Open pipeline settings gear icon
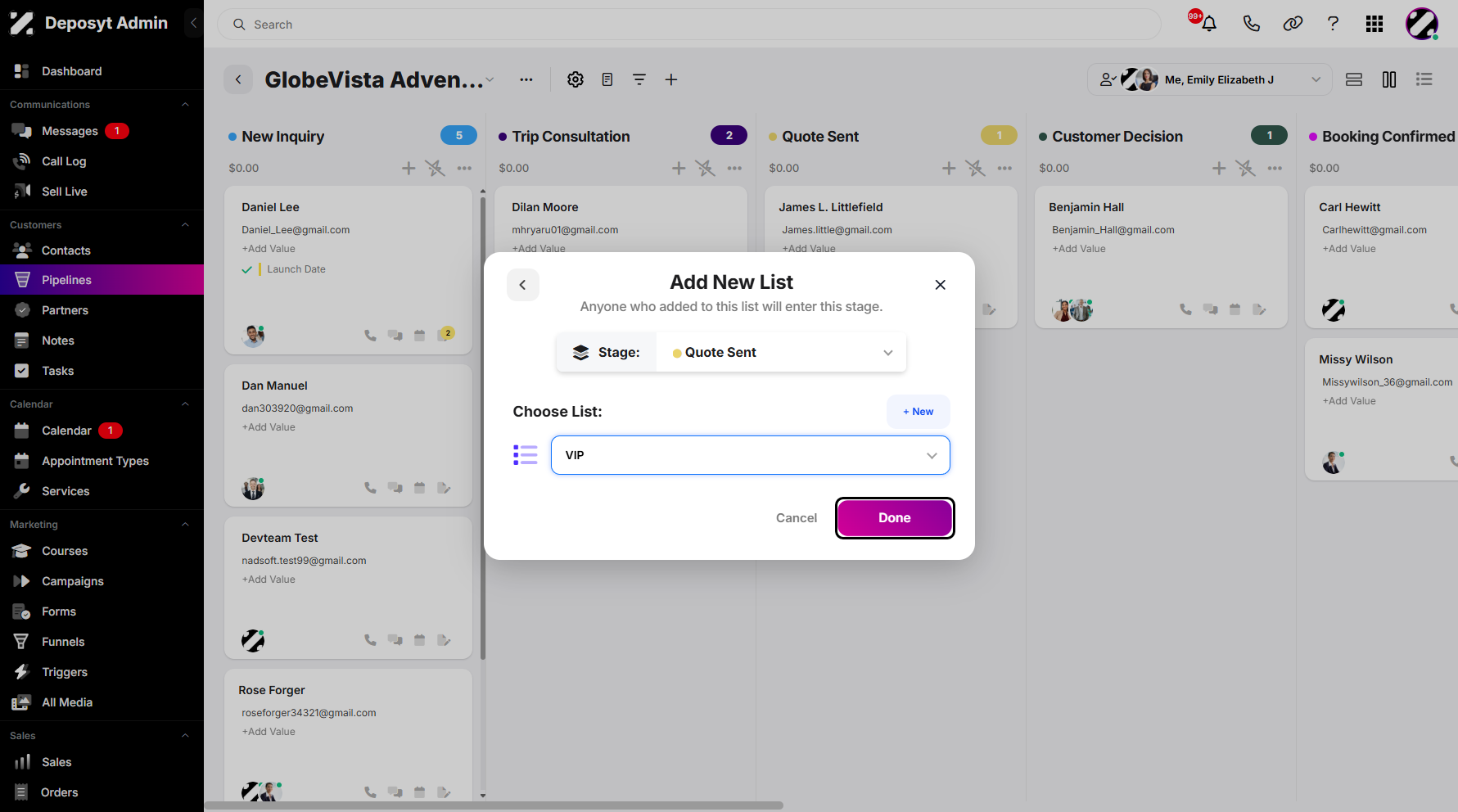Viewport: 1458px width, 812px height. pos(576,79)
